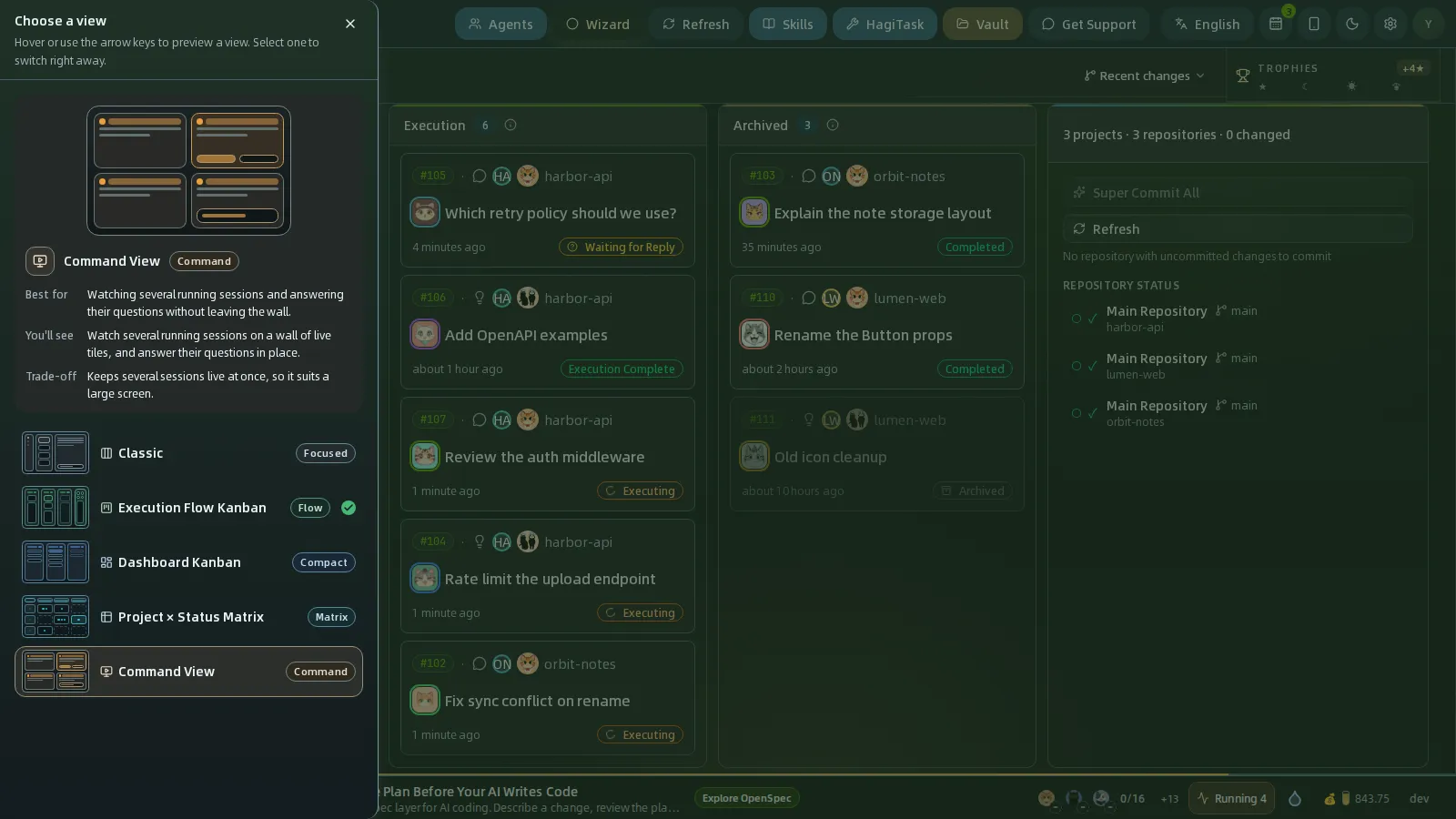Click the mobile device view icon

click(x=1314, y=24)
